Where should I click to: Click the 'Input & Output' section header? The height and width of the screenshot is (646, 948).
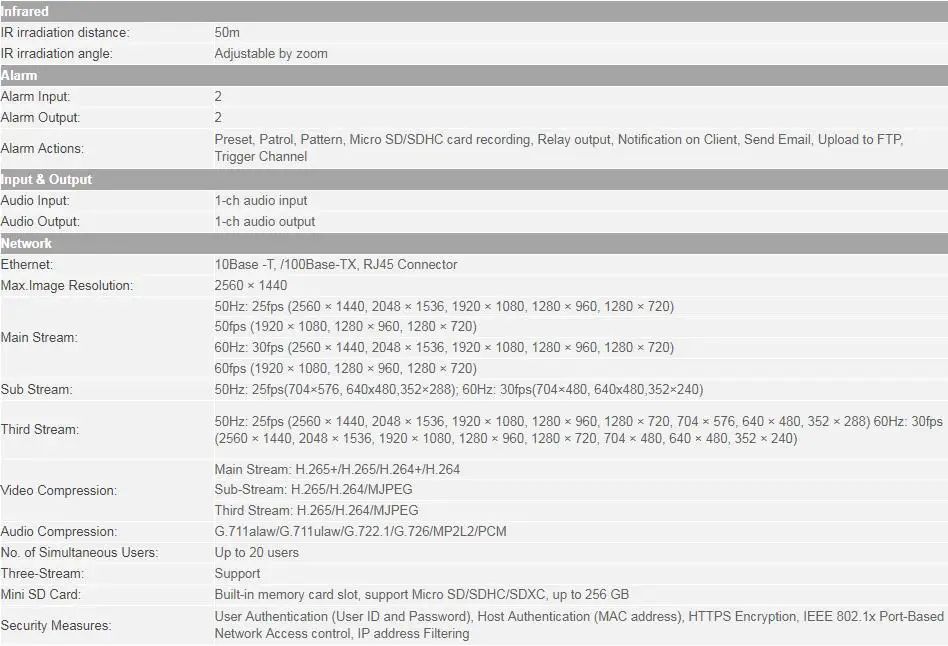coord(474,180)
